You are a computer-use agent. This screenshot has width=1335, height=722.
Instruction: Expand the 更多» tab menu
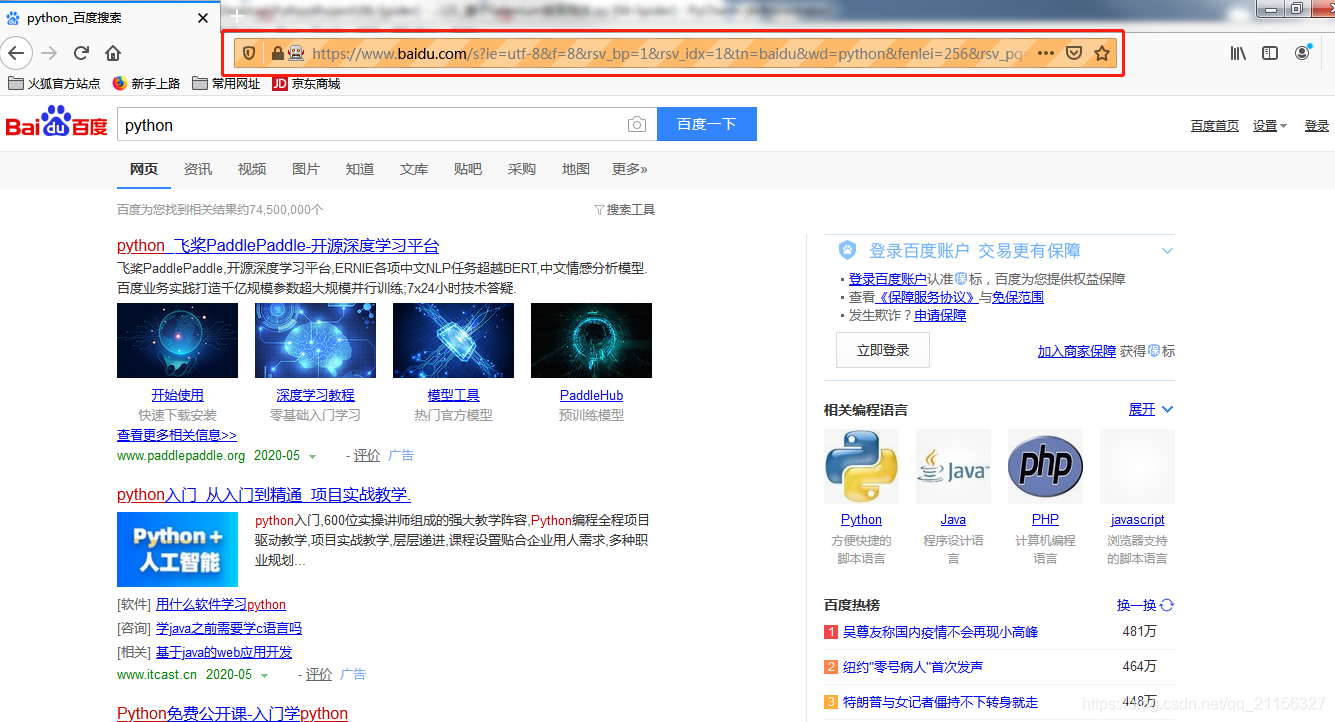(x=630, y=169)
